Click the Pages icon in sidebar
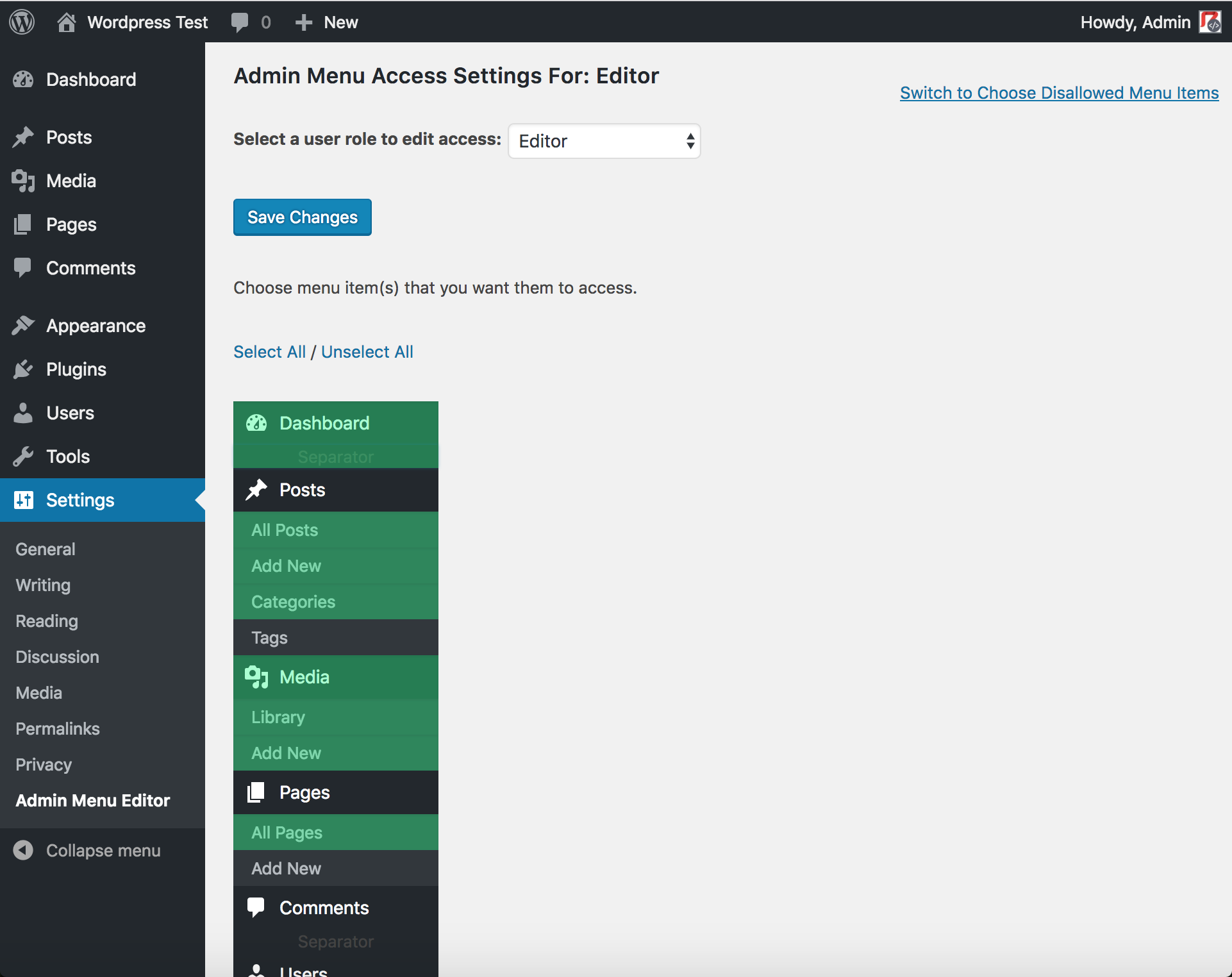Screen dimensions: 1232x977 [x=23, y=224]
